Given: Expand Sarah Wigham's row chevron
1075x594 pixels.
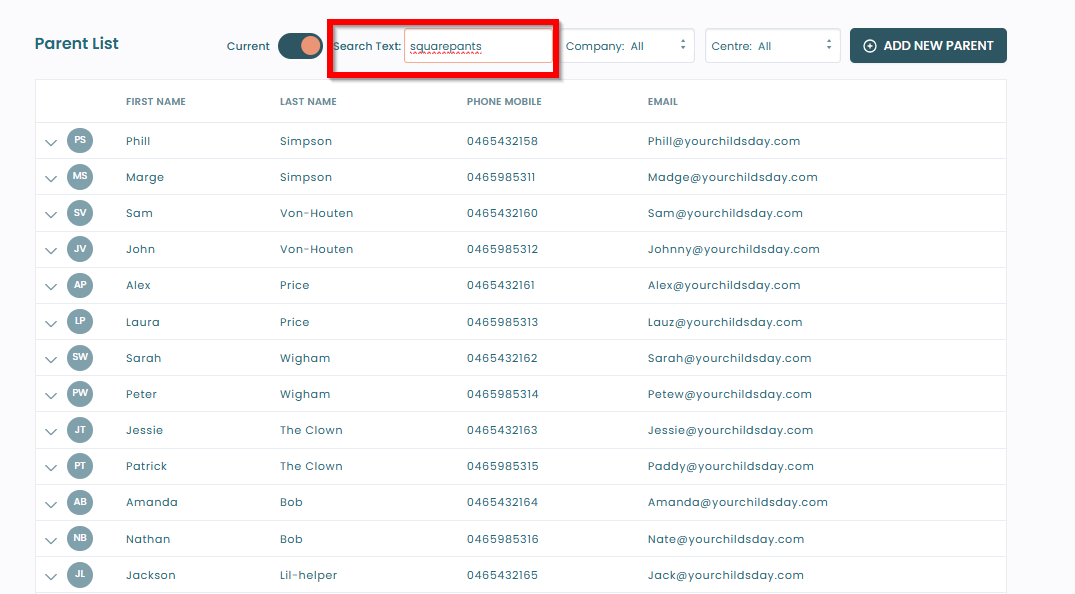Looking at the screenshot, I should [51, 359].
